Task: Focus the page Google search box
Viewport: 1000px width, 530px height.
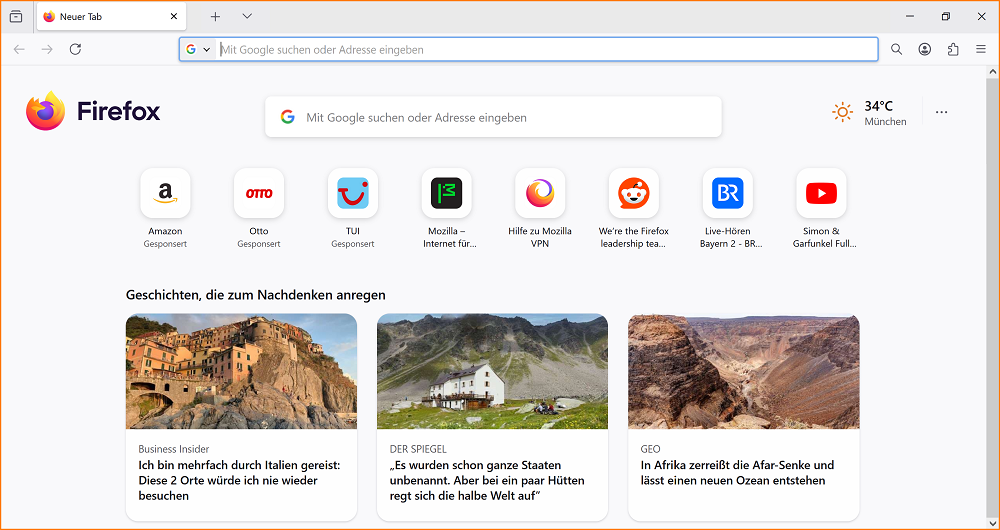Action: [493, 117]
